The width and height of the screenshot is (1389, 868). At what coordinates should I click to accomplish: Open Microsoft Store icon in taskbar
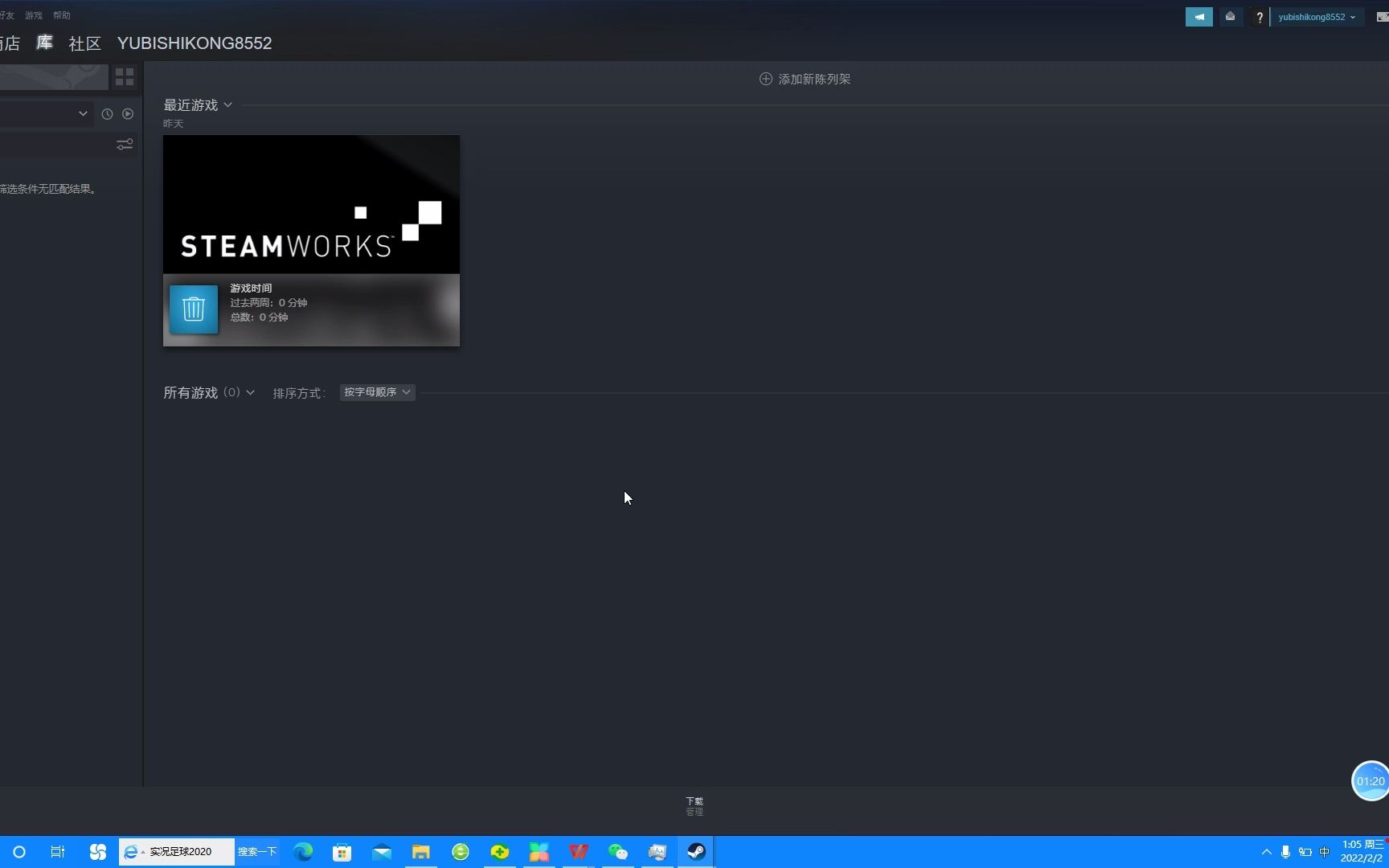click(x=342, y=852)
